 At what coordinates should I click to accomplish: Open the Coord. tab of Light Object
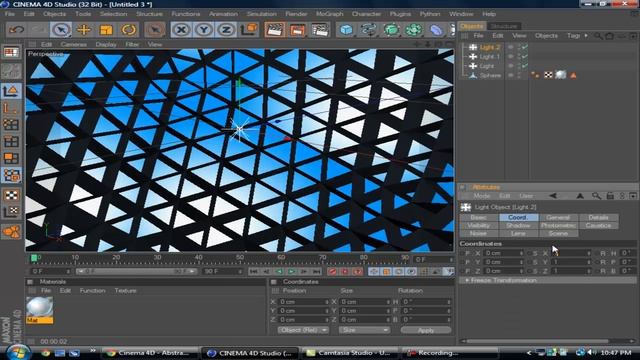click(518, 217)
